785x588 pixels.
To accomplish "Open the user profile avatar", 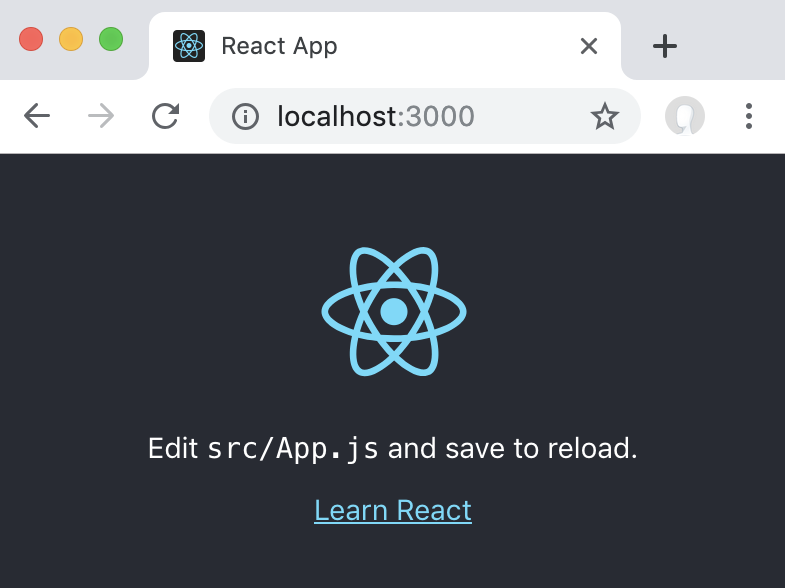I will (x=685, y=117).
